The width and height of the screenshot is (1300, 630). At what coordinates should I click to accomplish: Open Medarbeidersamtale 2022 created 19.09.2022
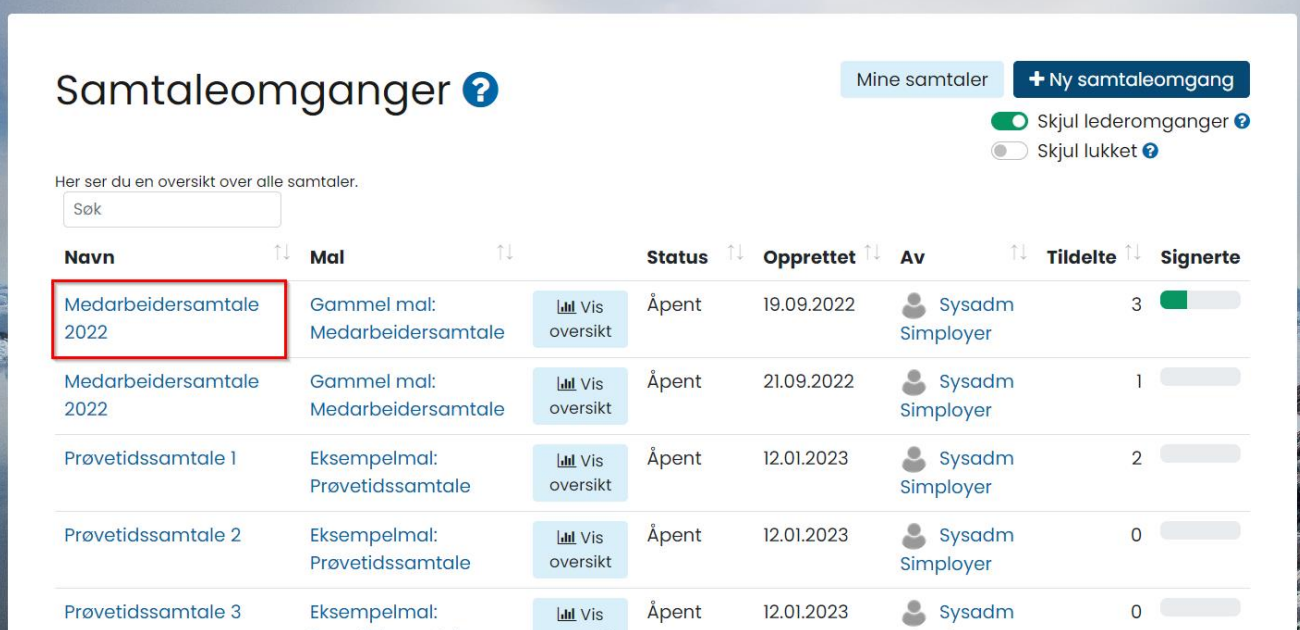tap(162, 318)
